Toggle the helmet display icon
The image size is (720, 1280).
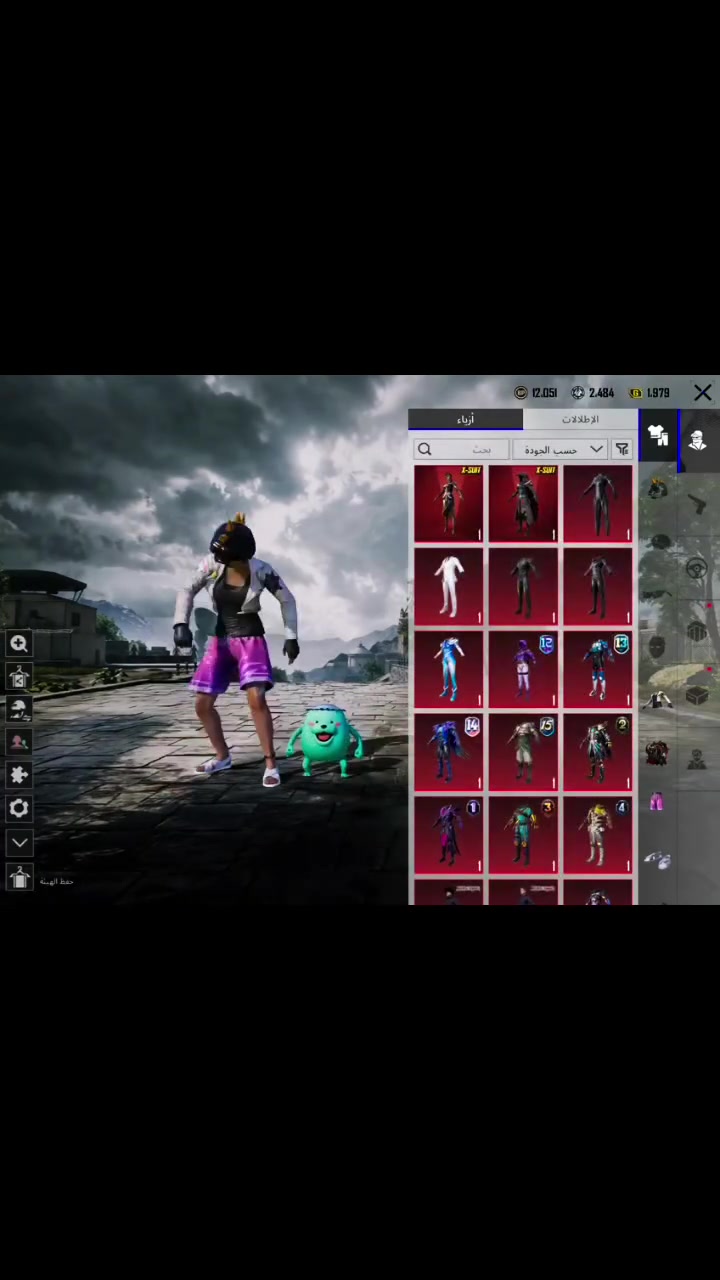19,709
